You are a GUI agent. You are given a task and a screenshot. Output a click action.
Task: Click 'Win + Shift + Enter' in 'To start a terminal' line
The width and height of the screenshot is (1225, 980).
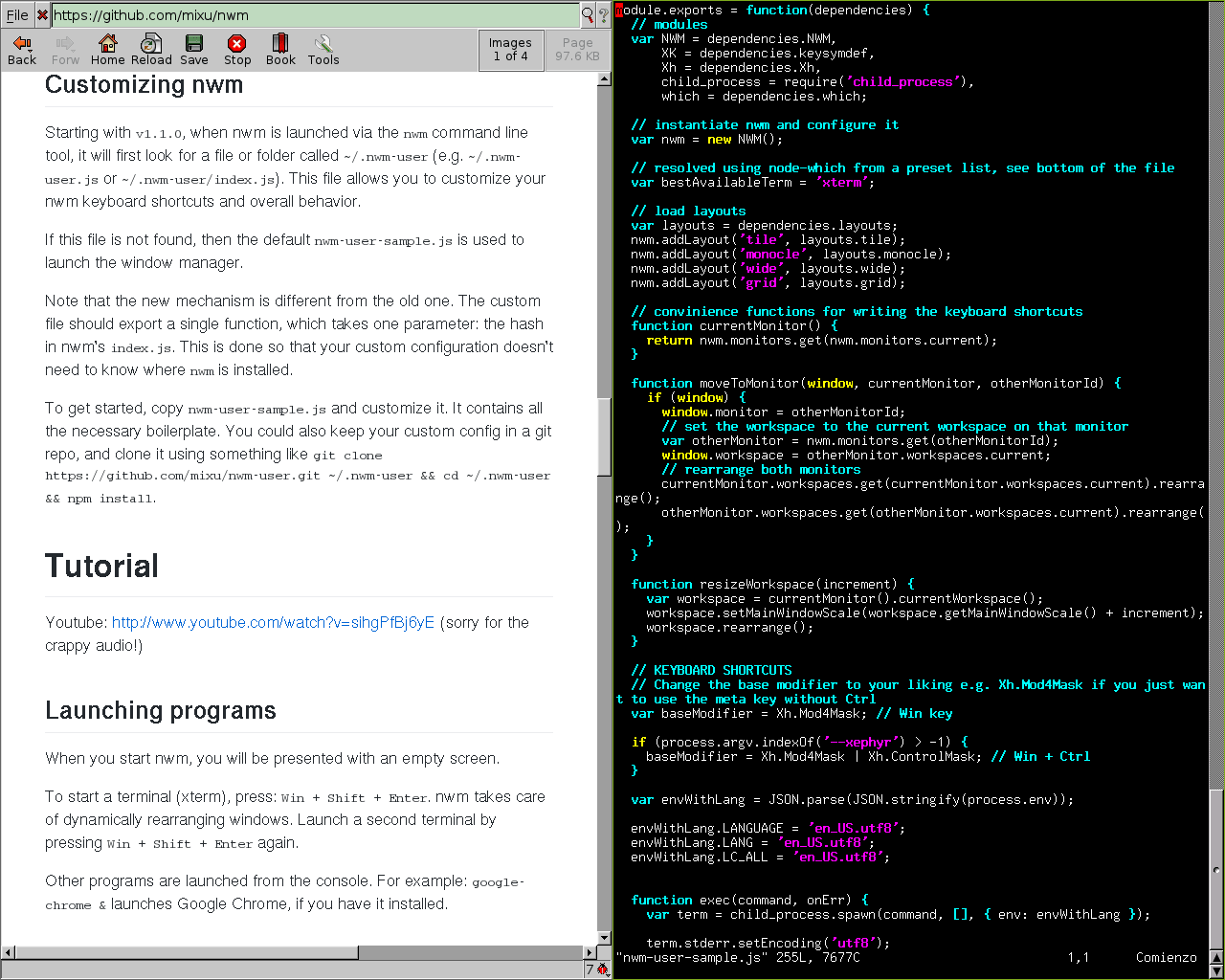point(355,798)
